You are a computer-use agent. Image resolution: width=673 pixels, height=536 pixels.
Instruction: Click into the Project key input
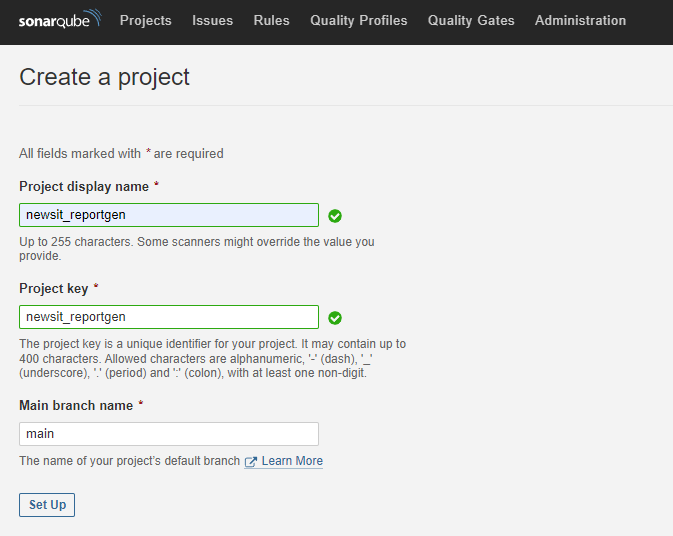[169, 317]
